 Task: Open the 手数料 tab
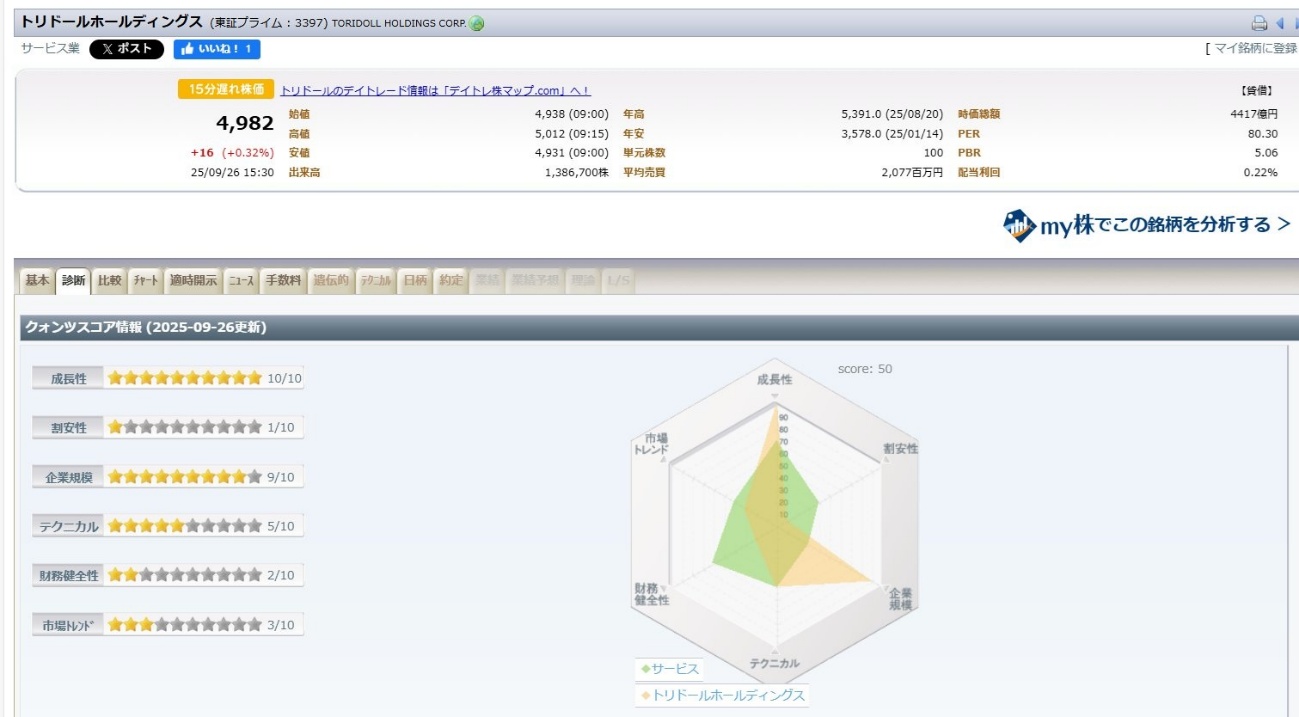tap(283, 281)
